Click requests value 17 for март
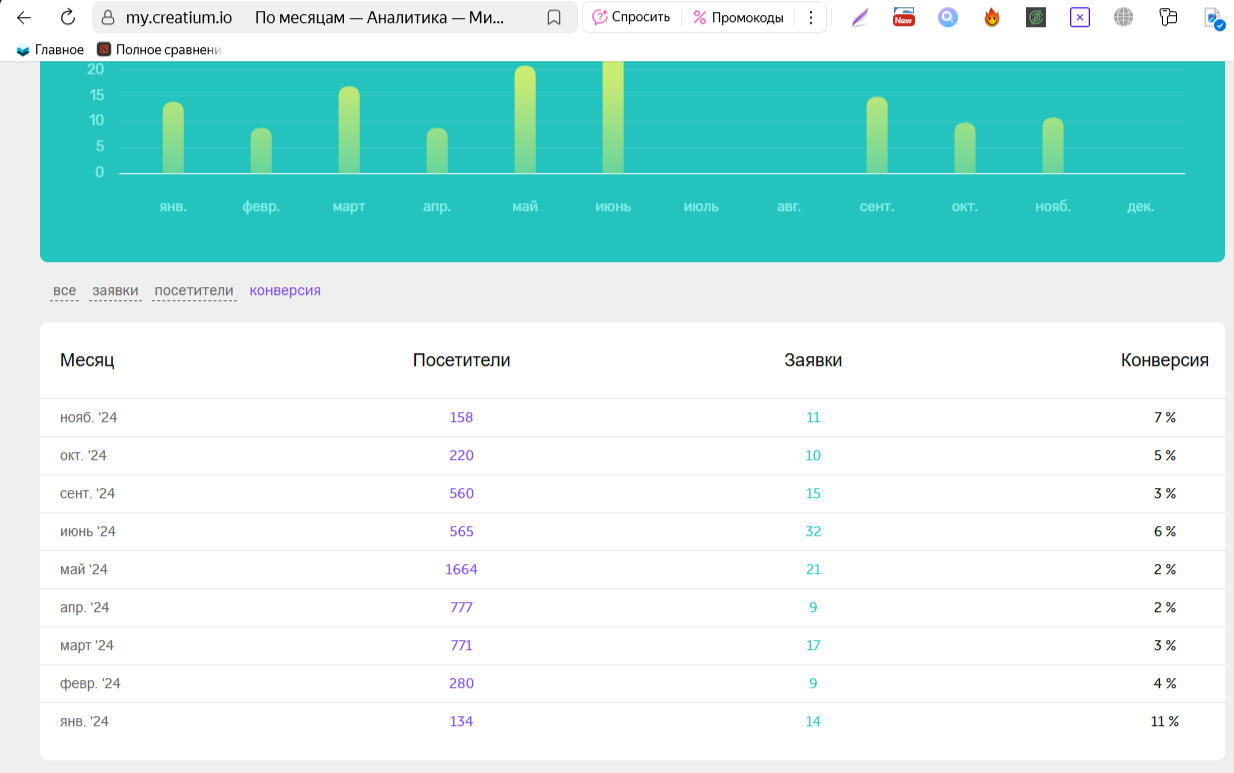The width and height of the screenshot is (1234, 773). click(x=813, y=645)
